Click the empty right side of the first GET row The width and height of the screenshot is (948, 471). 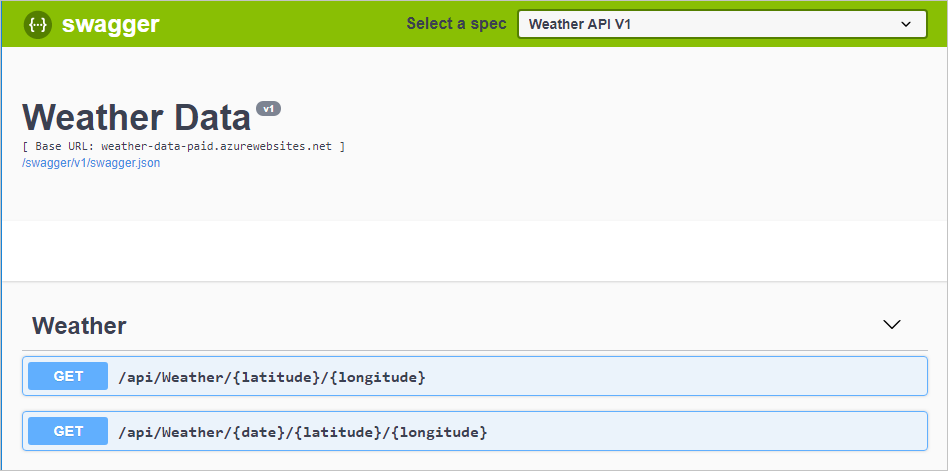pyautogui.click(x=700, y=377)
